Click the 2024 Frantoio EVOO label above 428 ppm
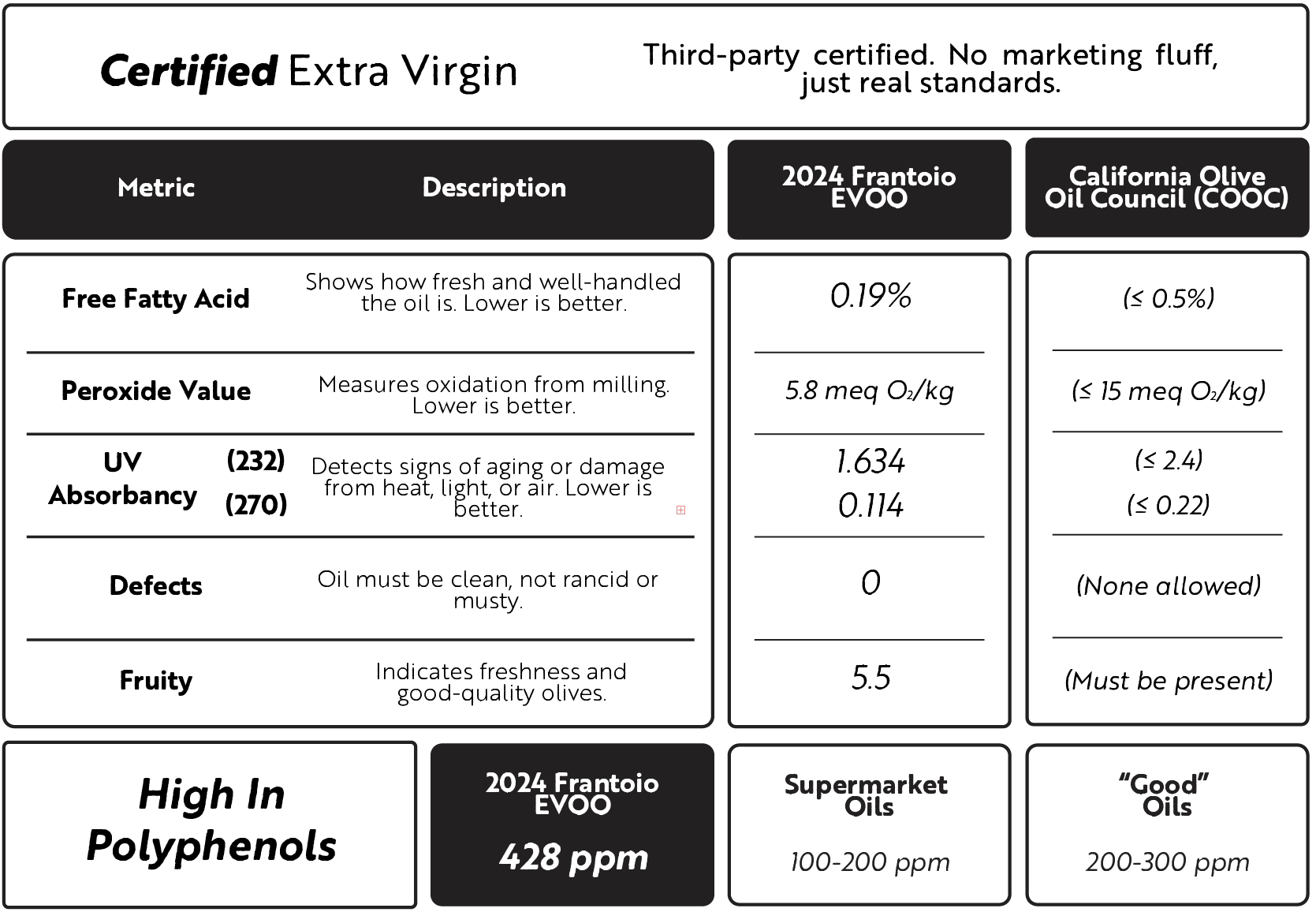 click(572, 794)
